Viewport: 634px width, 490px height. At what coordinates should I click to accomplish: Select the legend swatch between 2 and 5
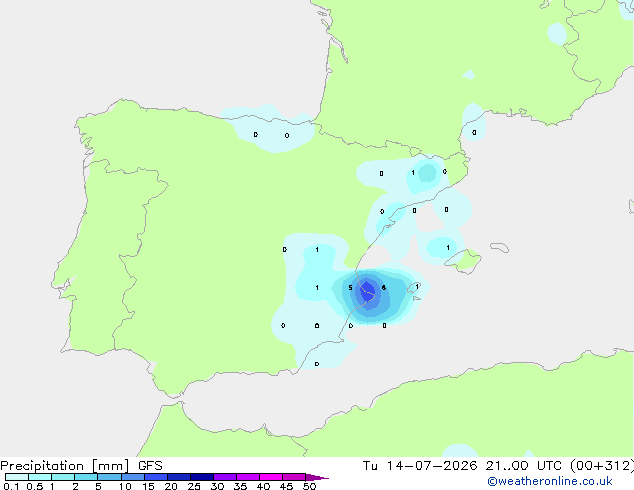[x=86, y=477]
